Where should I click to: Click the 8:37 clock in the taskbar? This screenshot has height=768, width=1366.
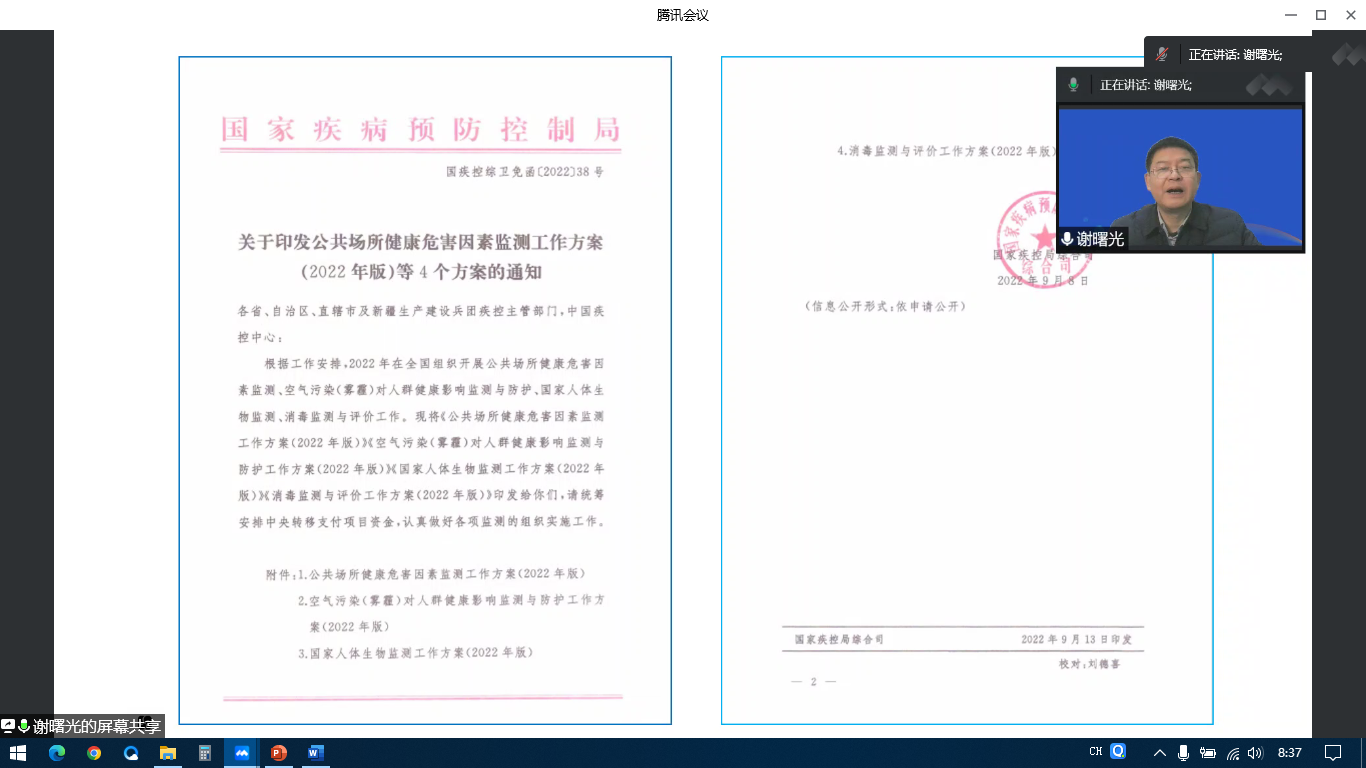click(1290, 753)
